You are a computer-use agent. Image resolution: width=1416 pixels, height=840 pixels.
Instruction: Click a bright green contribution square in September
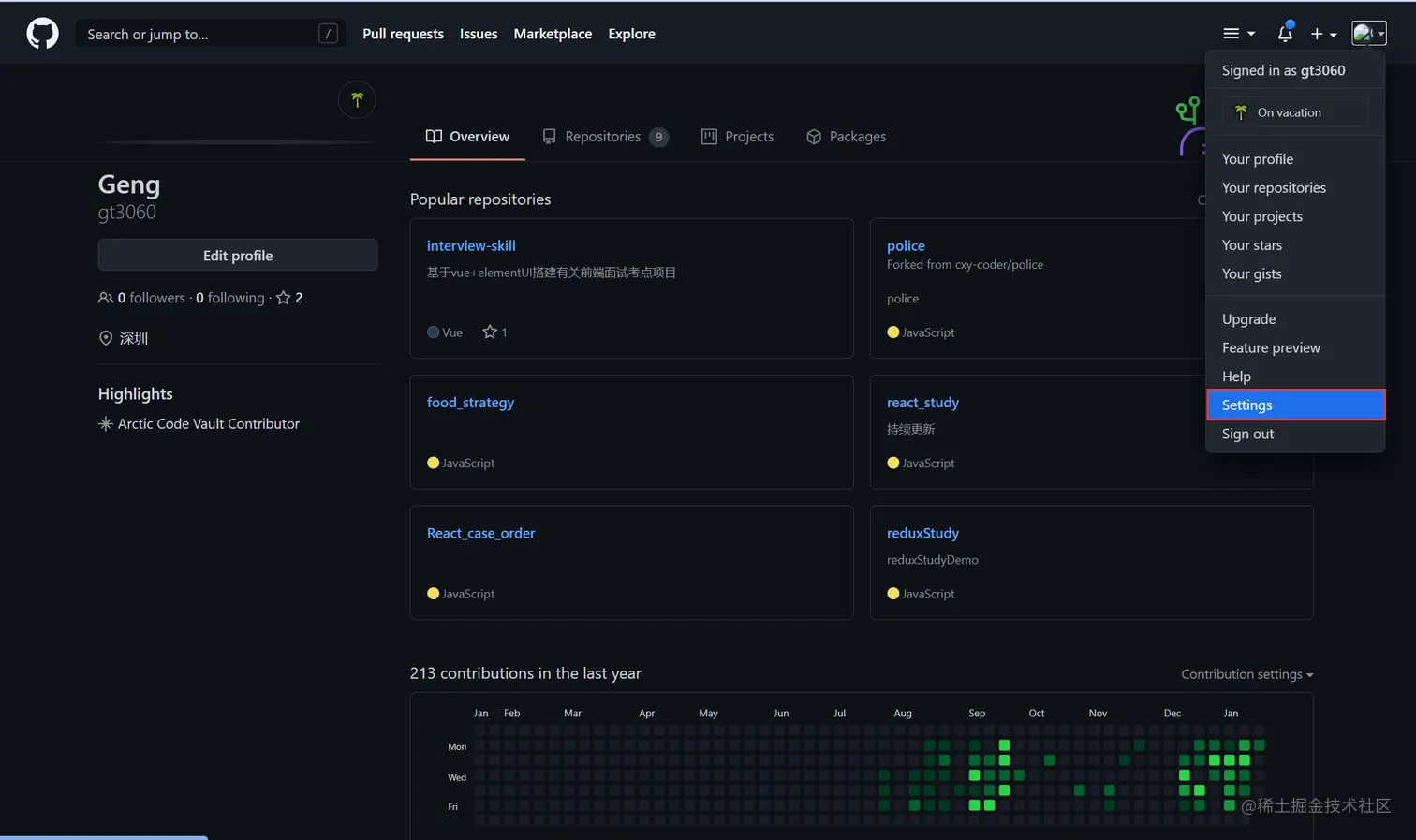tap(1004, 745)
